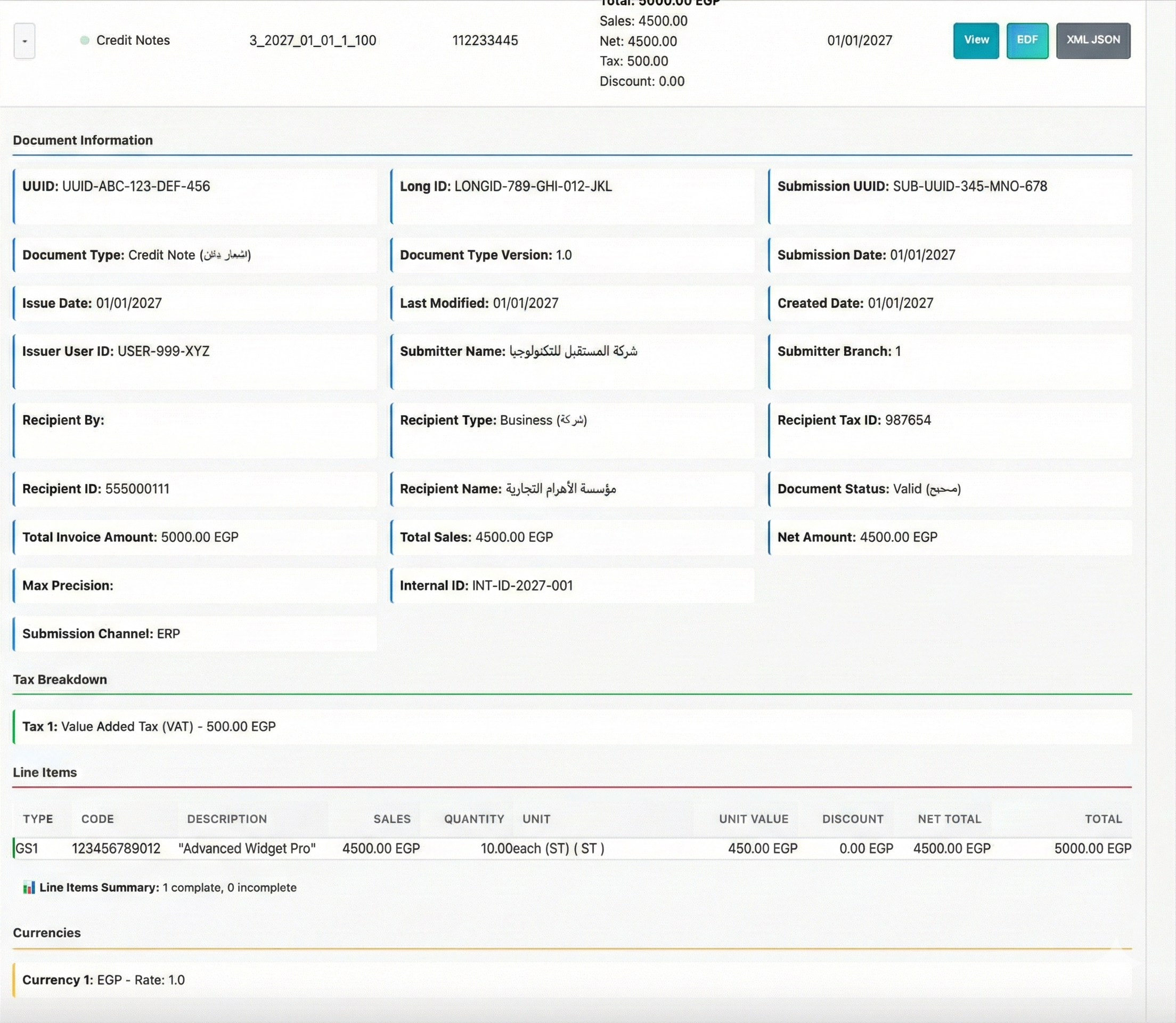Viewport: 1176px width, 1023px height.
Task: Click the taxpayer ID 112233445 in header
Action: click(x=486, y=40)
